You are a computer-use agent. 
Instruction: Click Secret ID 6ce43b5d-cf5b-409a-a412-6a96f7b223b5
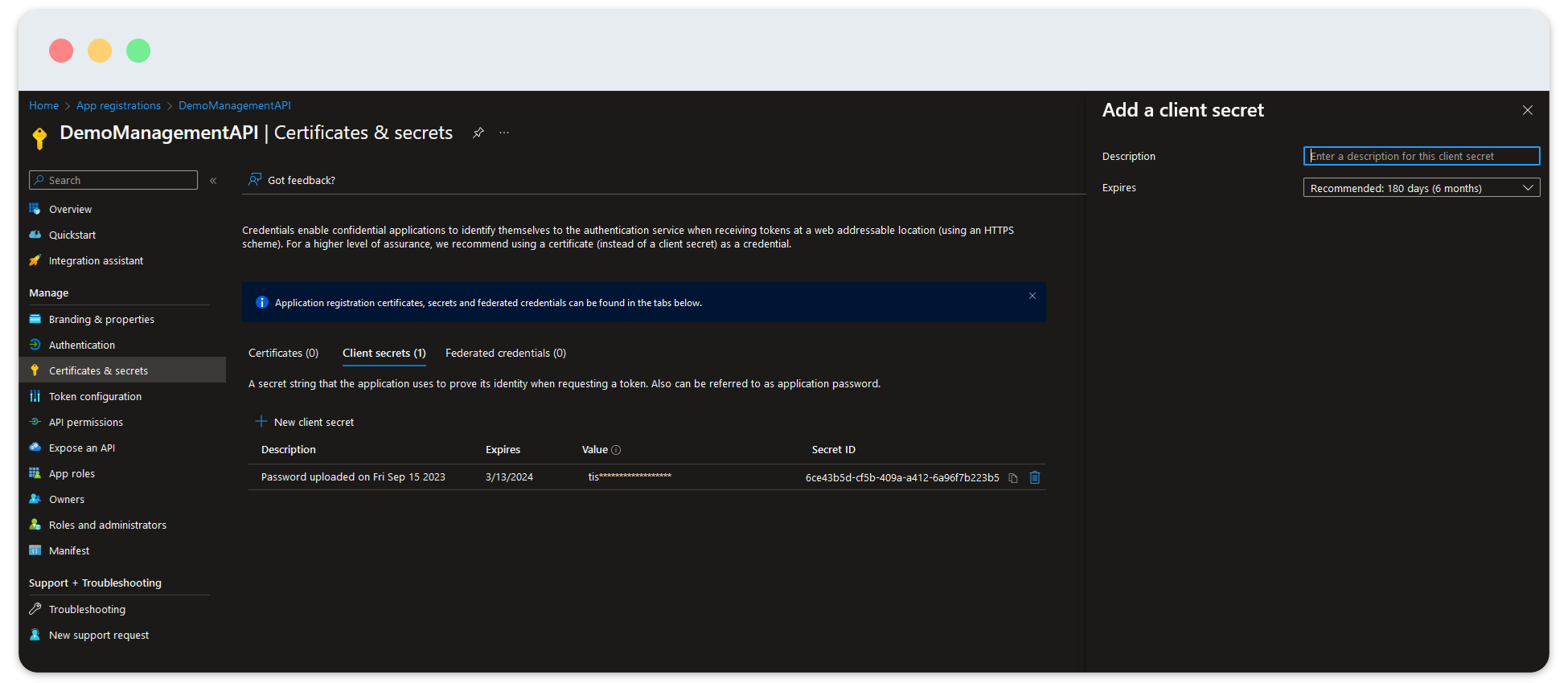coord(902,477)
